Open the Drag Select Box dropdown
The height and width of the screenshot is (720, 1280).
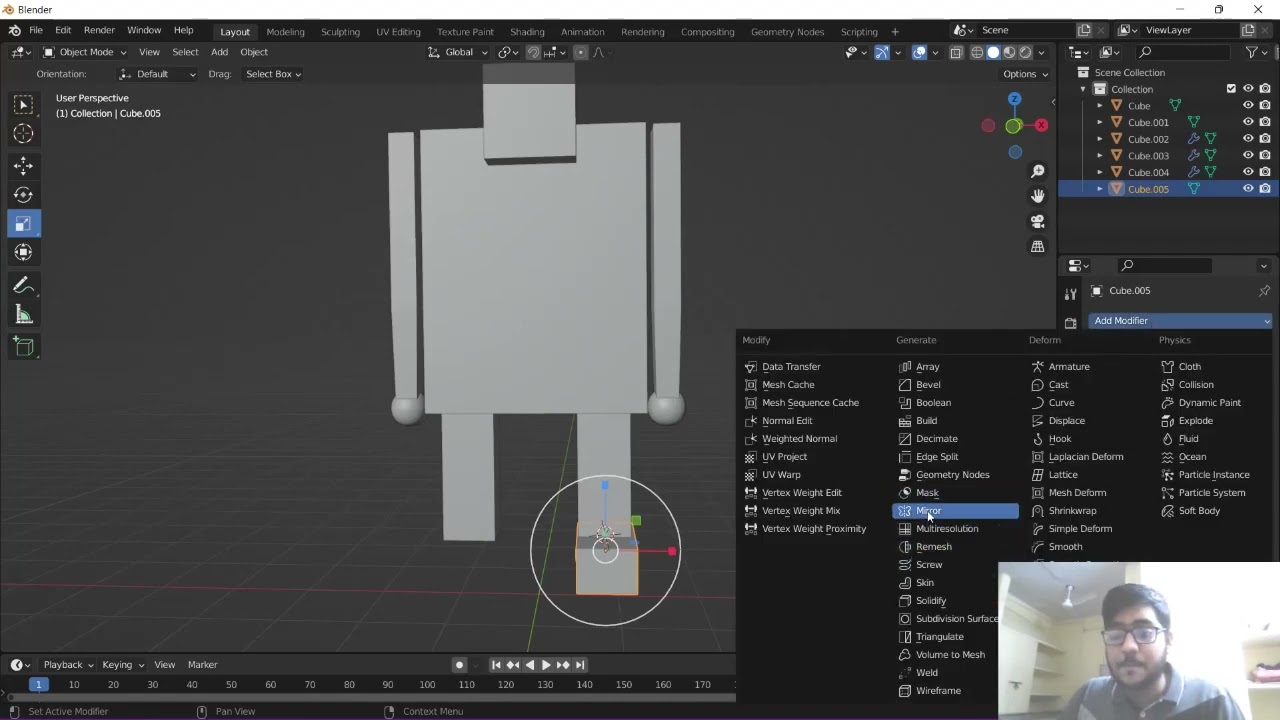click(x=273, y=74)
